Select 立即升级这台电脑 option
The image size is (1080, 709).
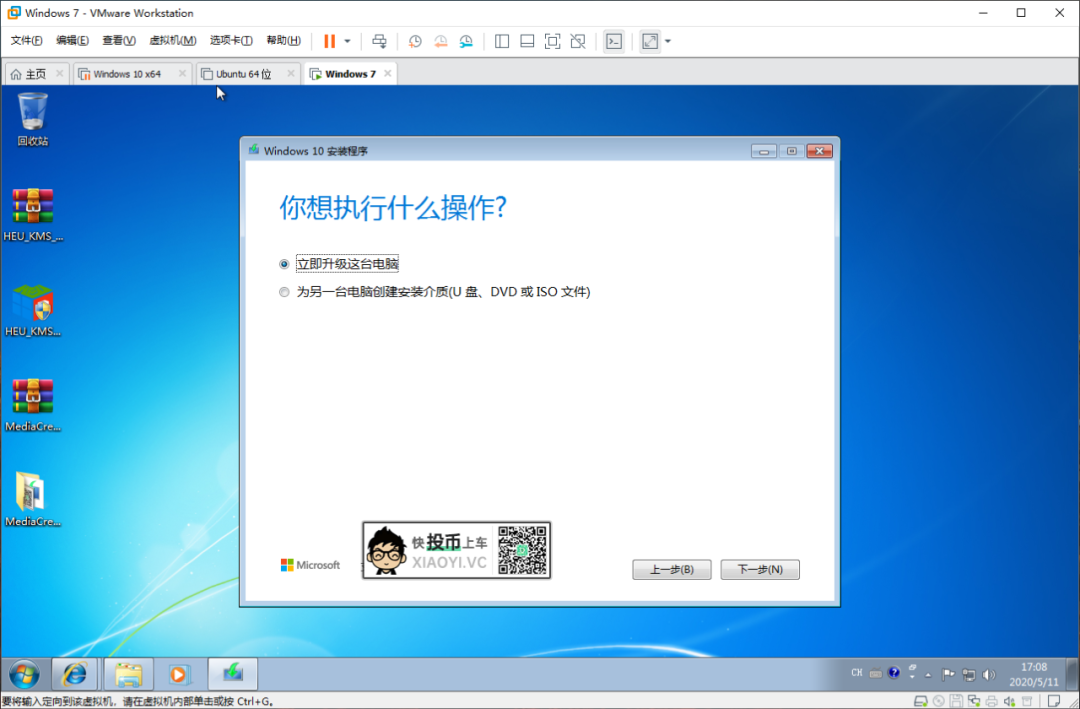click(x=285, y=264)
